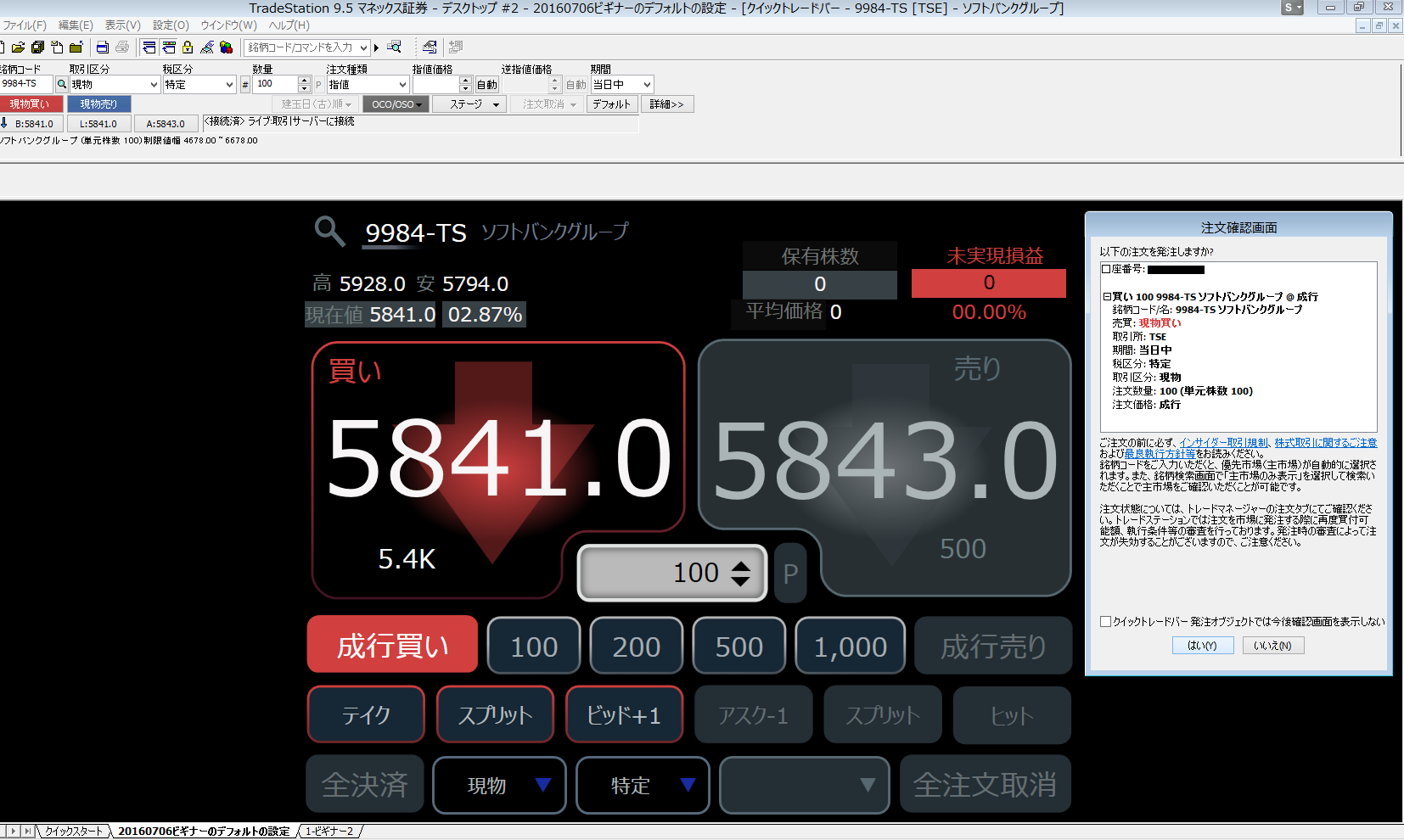Viewport: 1404px width, 840px height.
Task: Open the ヘルプ(H) menu
Action: click(289, 25)
